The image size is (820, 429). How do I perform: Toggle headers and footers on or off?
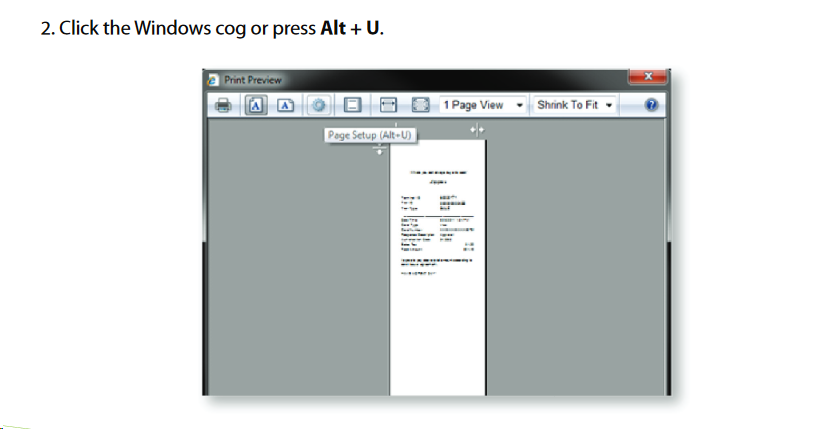coord(352,105)
